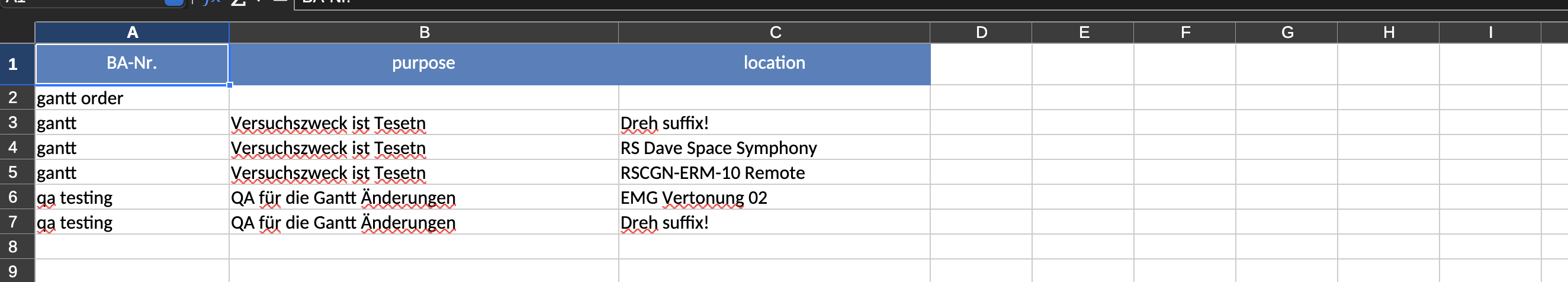Click 'Versuchszweck ist Tesetn' in row 3
1568x282 pixels.
tap(423, 123)
